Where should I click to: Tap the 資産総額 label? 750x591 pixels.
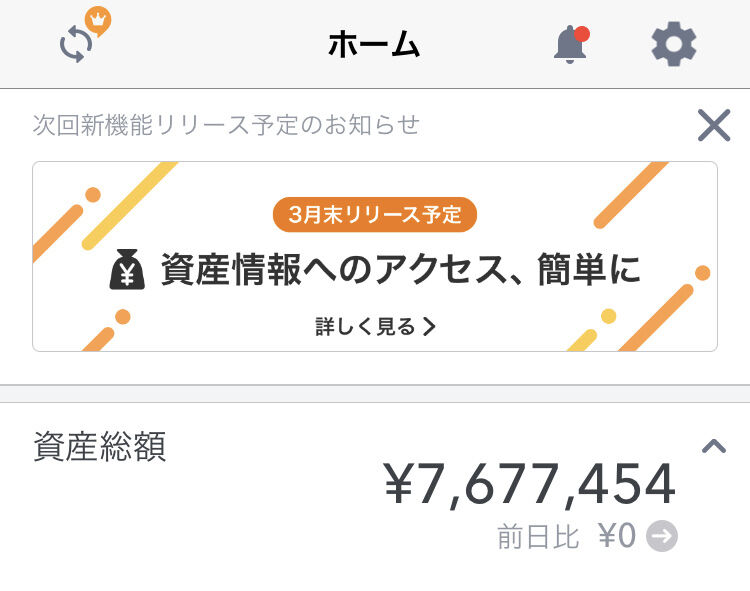[x=100, y=446]
